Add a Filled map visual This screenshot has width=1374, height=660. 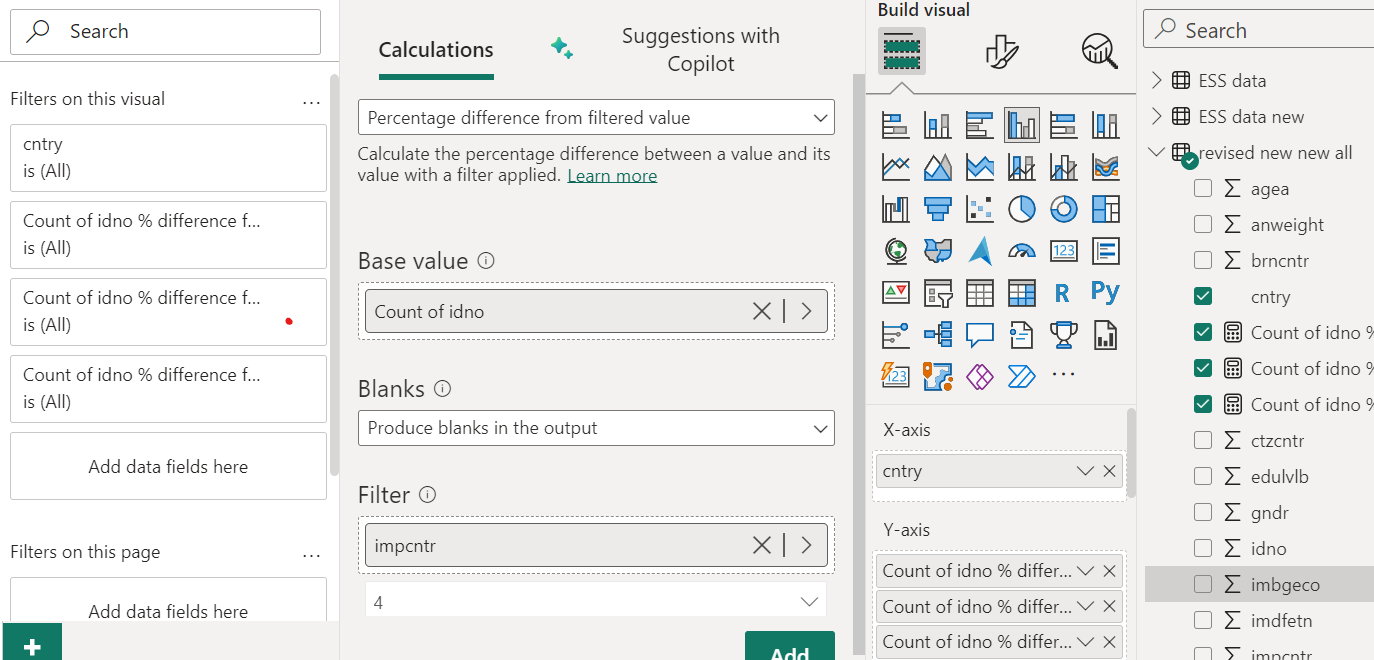(937, 251)
